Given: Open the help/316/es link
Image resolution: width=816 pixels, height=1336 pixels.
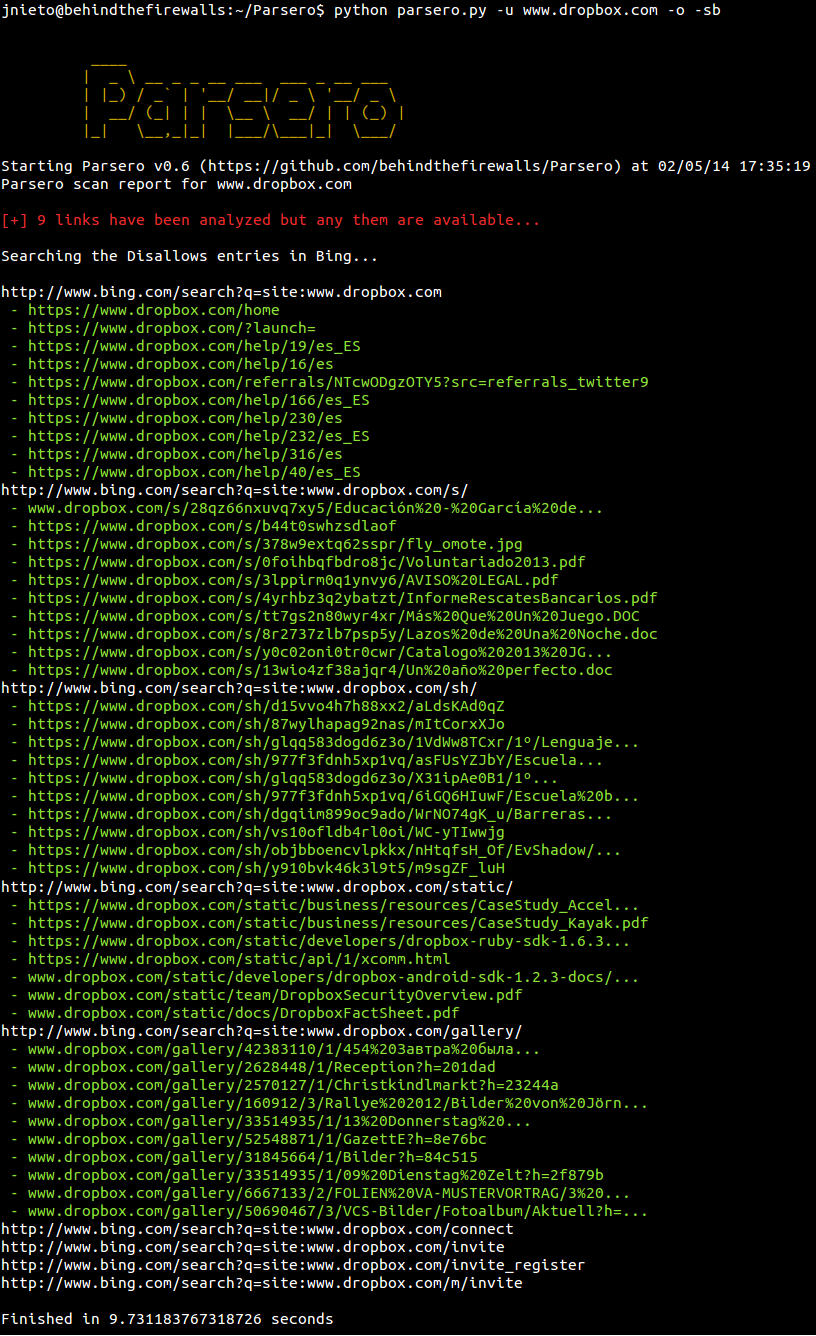Looking at the screenshot, I should pyautogui.click(x=185, y=454).
